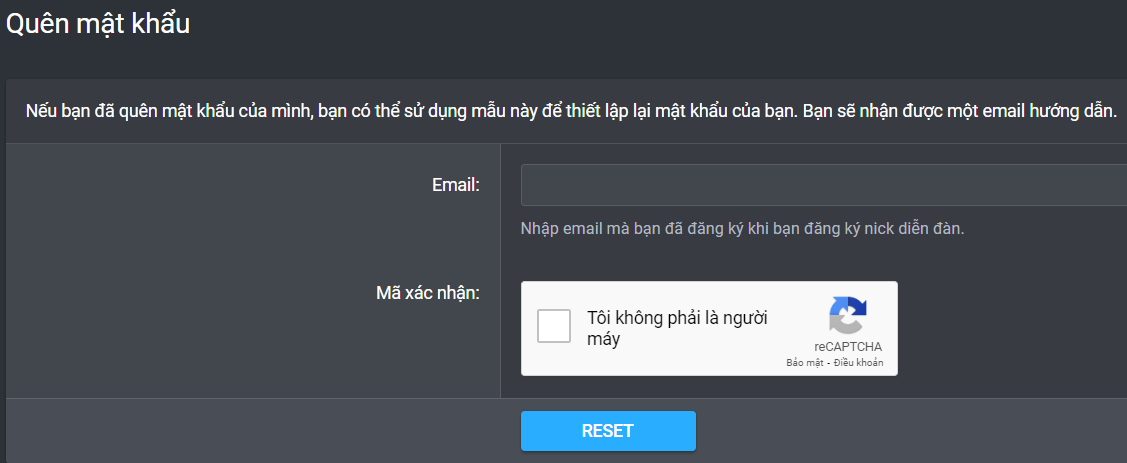This screenshot has height=463, width=1127.
Task: Open the reCAPTCHA "Điều khoản" terms link
Action: pyautogui.click(x=859, y=363)
